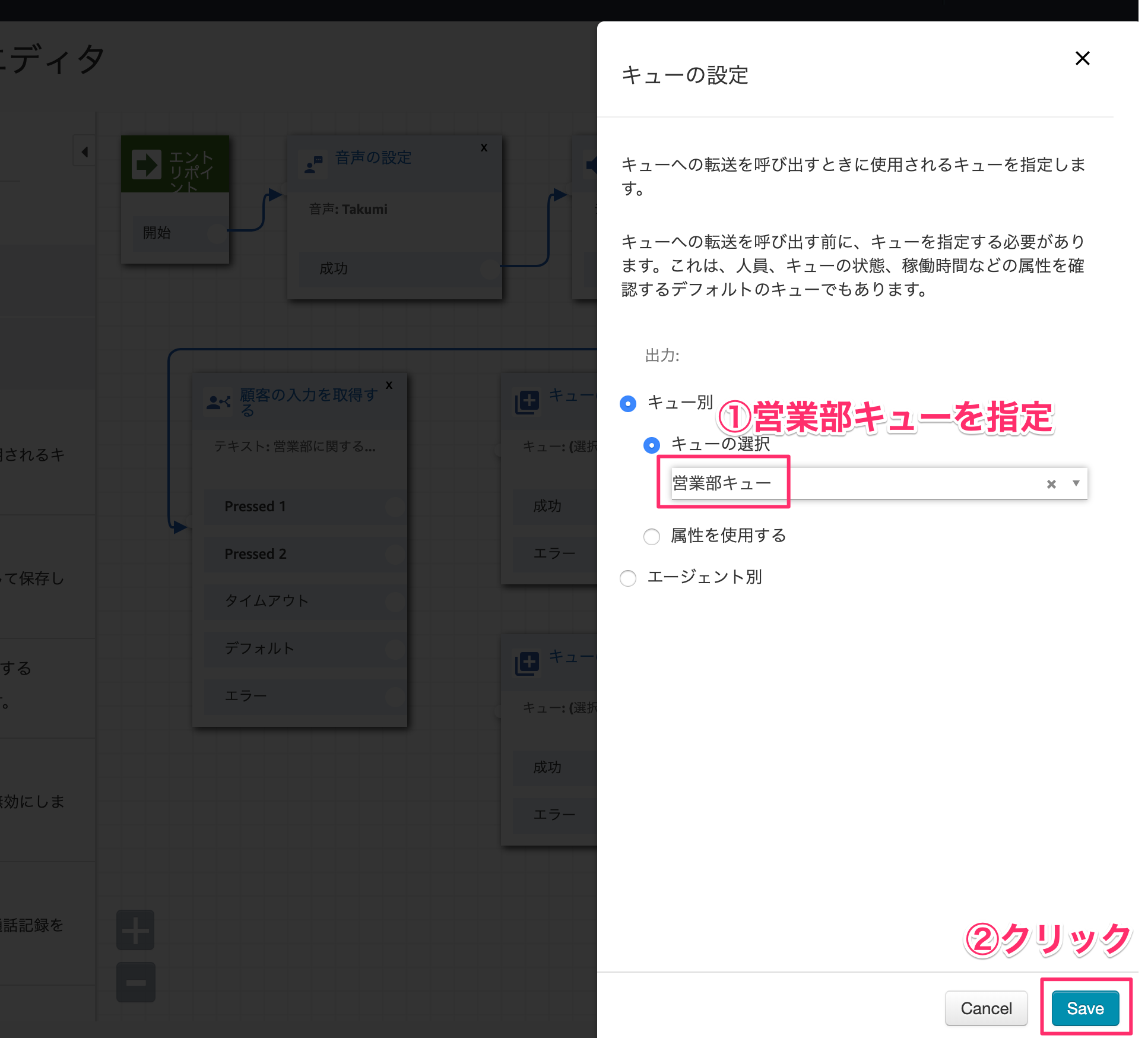Select the エージェント別 radio option
Viewport: 1148px width, 1038px height.
(628, 578)
